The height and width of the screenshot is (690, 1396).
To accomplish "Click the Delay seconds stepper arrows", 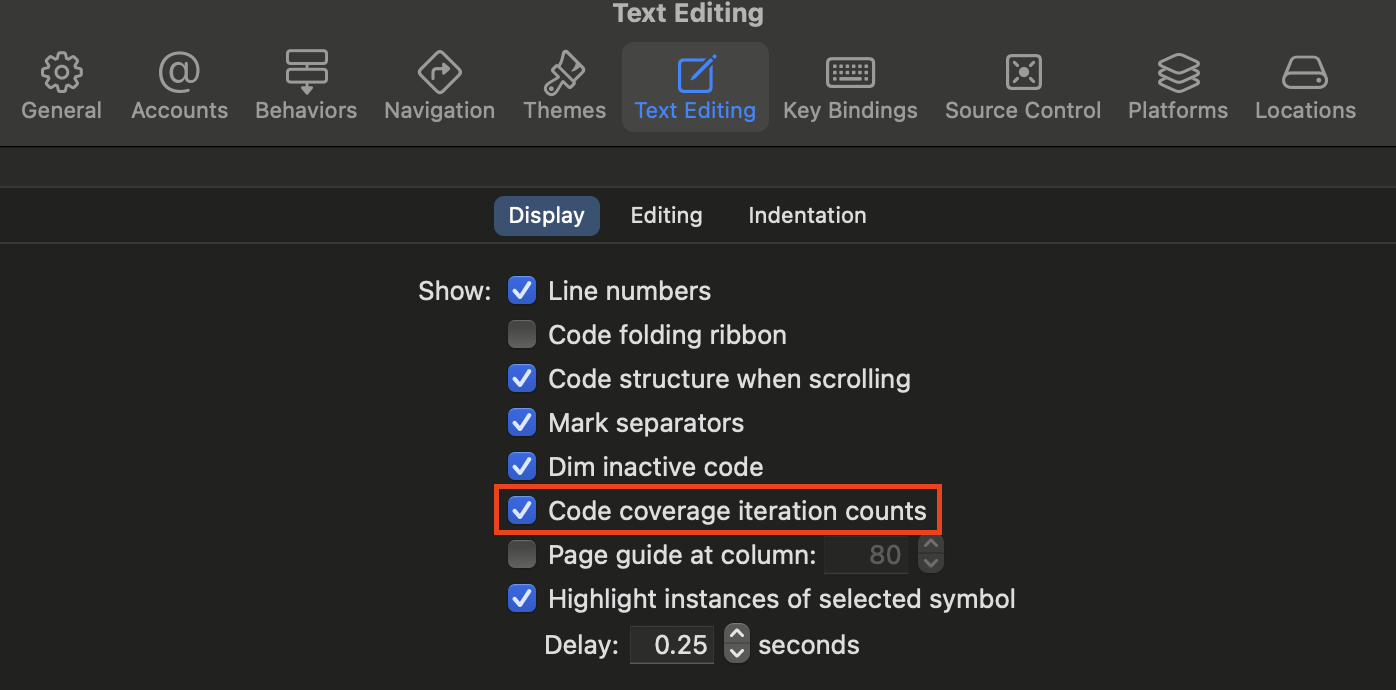I will 736,644.
